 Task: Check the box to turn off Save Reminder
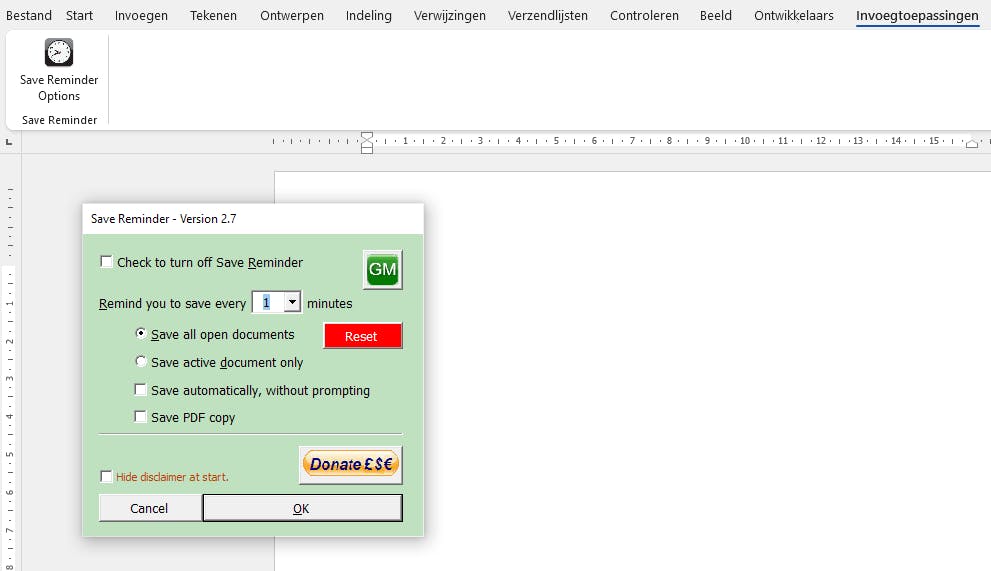106,262
